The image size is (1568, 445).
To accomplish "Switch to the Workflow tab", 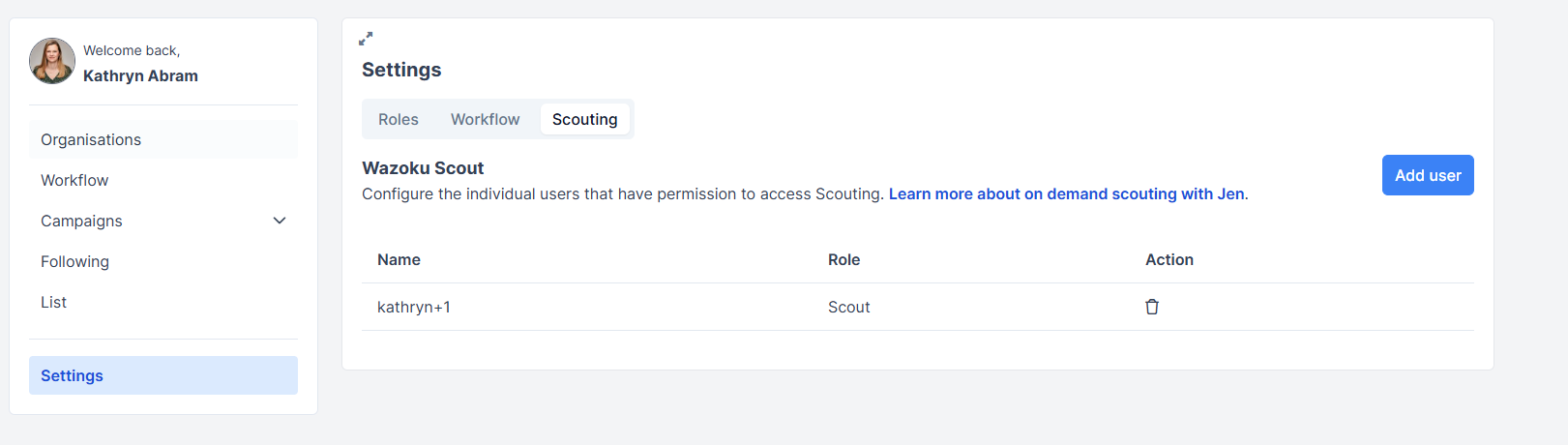I will click(x=485, y=119).
